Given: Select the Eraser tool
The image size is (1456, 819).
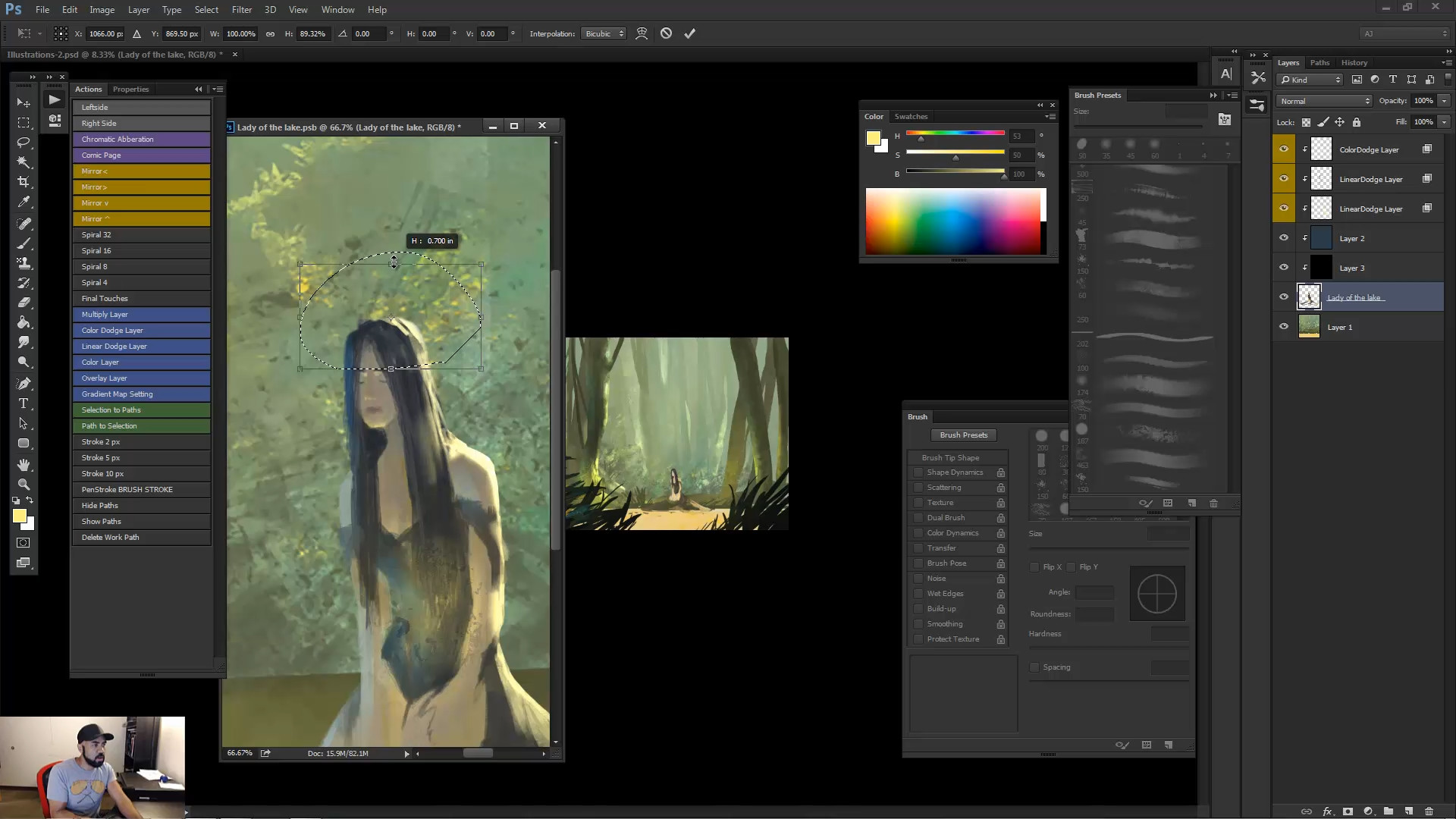Looking at the screenshot, I should tap(24, 303).
